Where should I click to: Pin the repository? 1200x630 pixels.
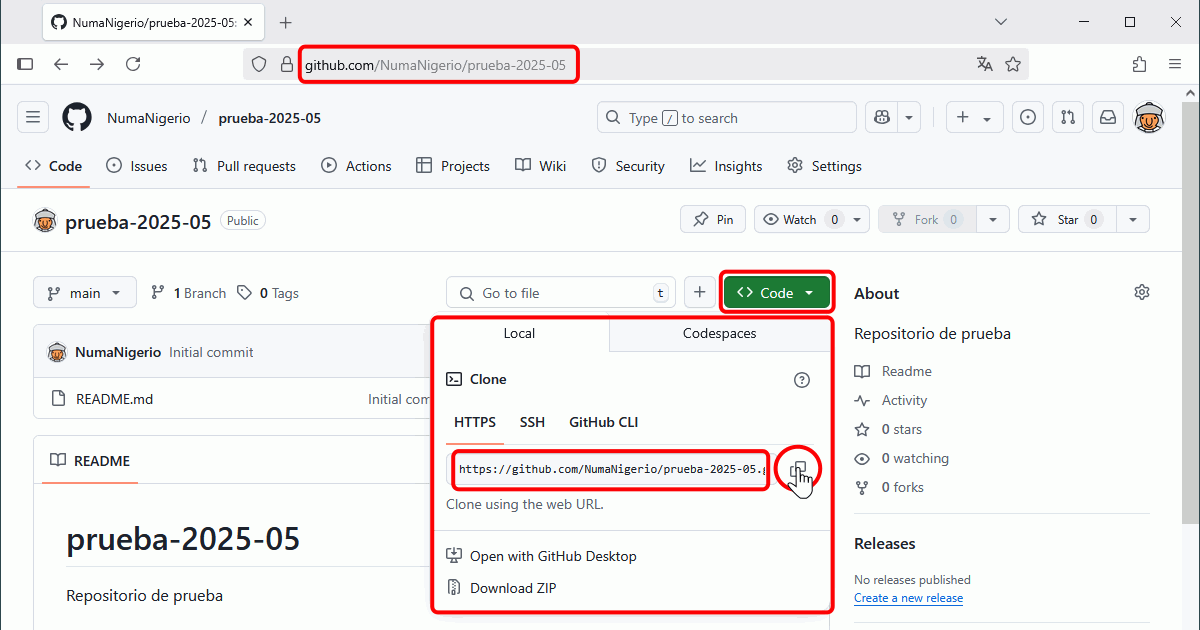coord(713,219)
